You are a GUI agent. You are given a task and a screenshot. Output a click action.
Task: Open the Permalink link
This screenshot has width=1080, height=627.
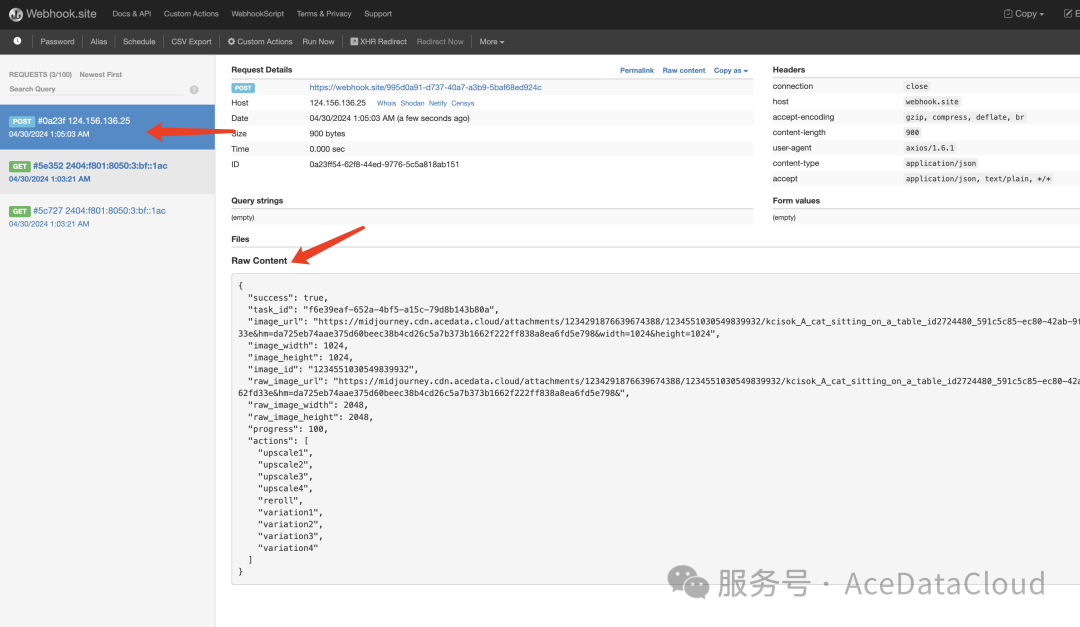636,71
